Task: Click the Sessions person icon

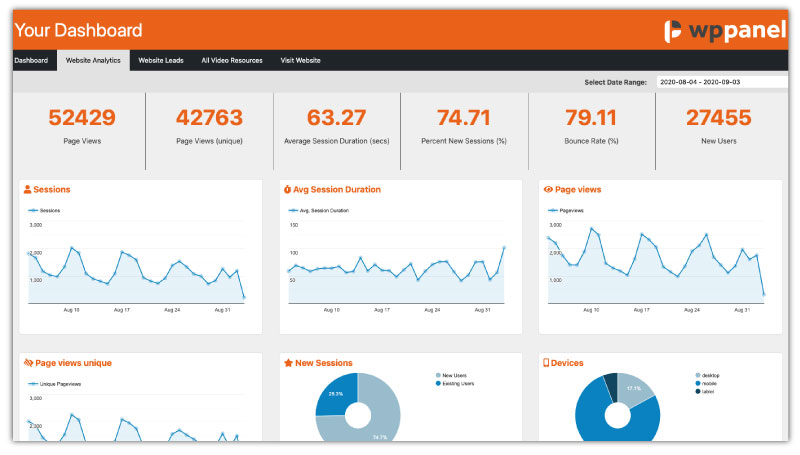Action: (28, 190)
